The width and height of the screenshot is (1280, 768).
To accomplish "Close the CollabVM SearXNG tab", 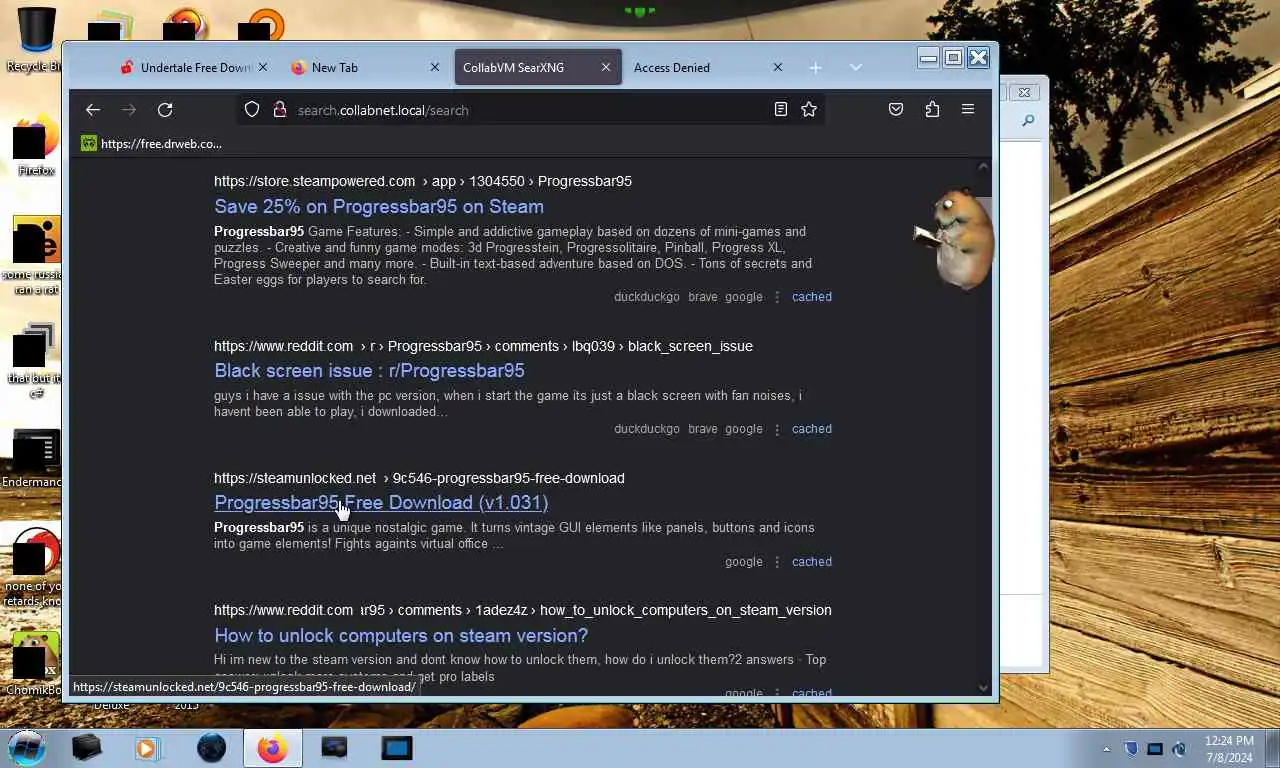I will pos(605,68).
